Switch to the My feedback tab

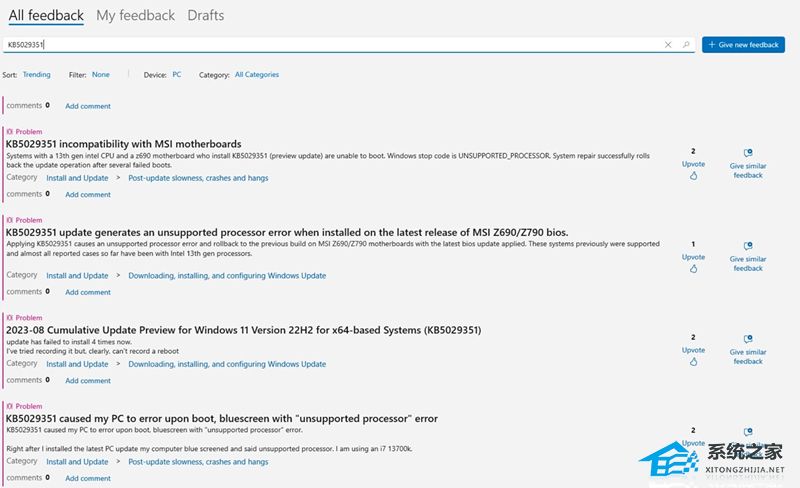pos(135,15)
